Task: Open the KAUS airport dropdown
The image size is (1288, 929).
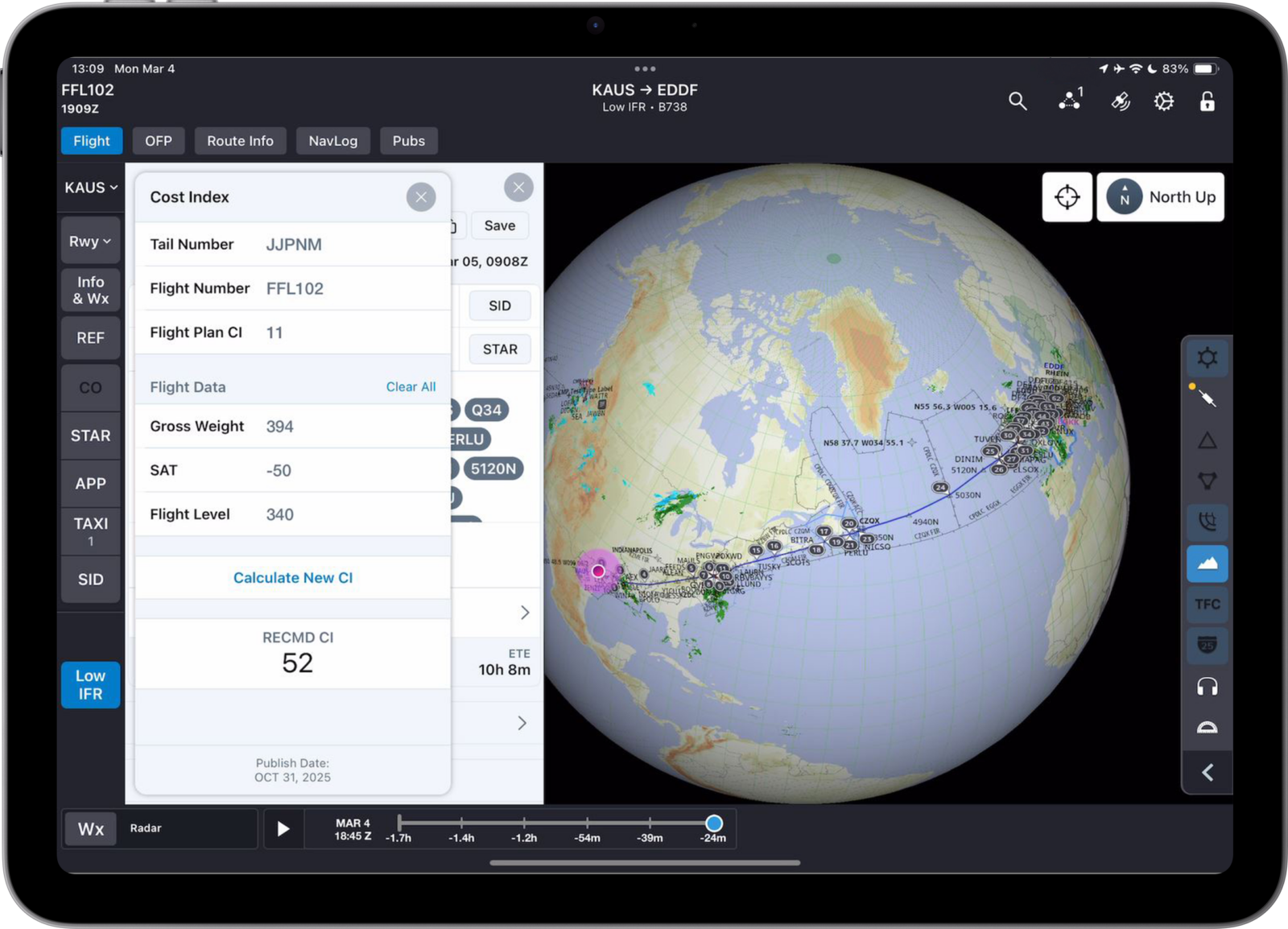Action: [x=89, y=187]
